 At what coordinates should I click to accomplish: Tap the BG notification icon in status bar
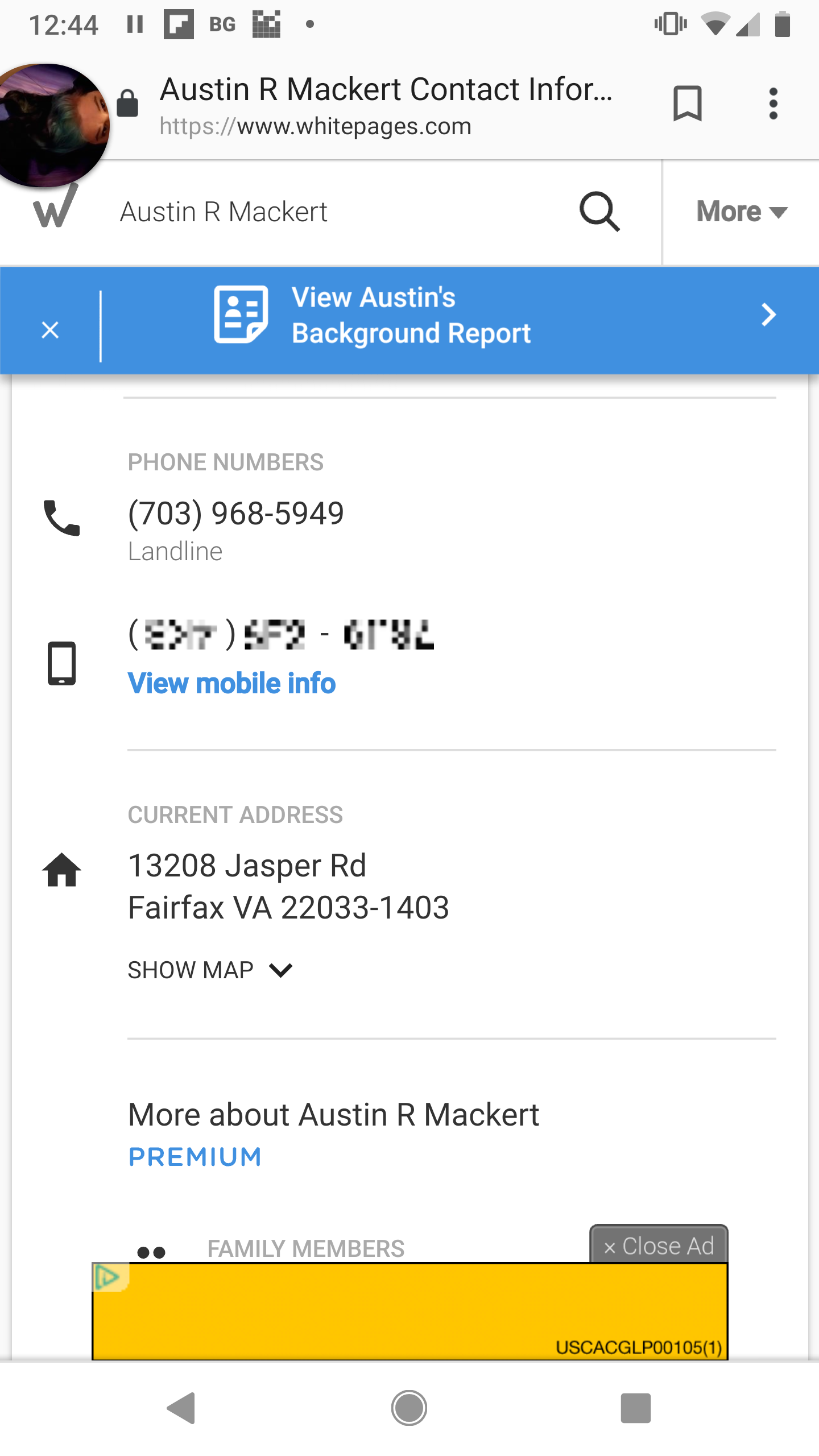coord(222,24)
